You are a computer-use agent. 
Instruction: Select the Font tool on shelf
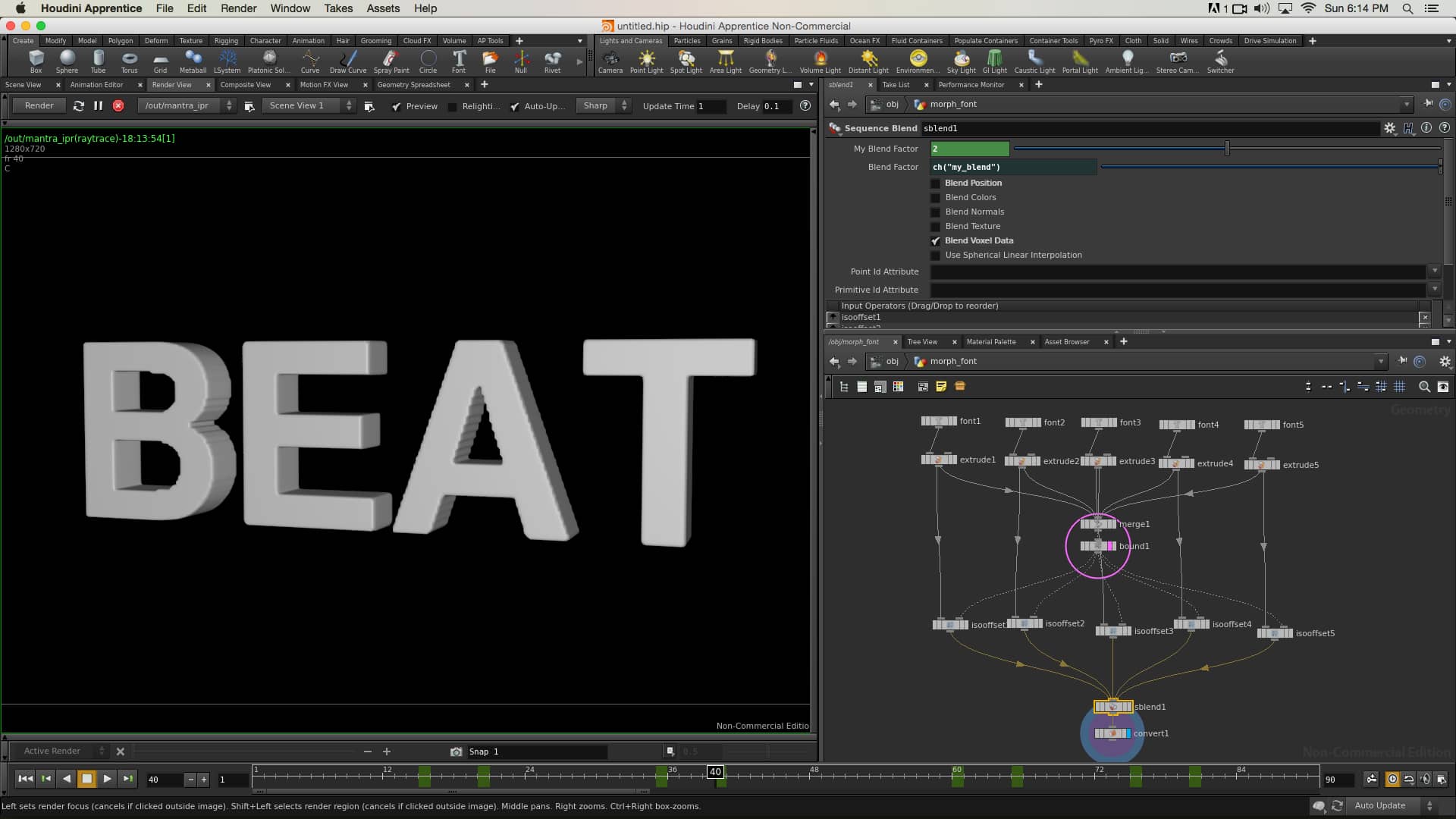(458, 61)
